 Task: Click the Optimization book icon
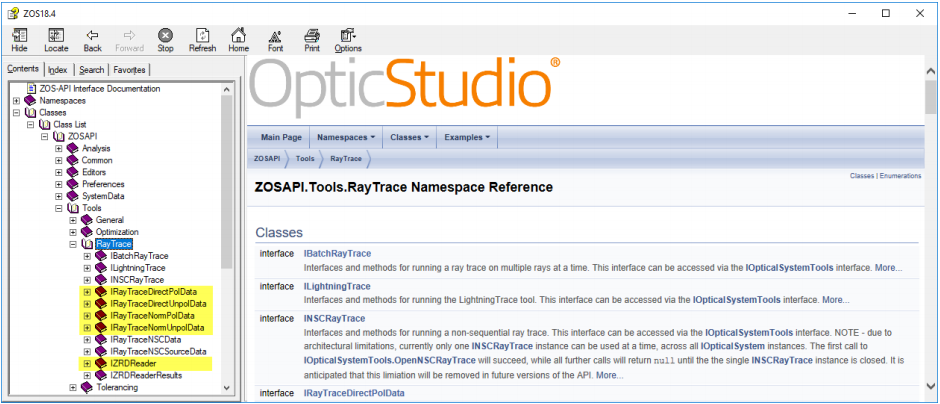(x=87, y=232)
